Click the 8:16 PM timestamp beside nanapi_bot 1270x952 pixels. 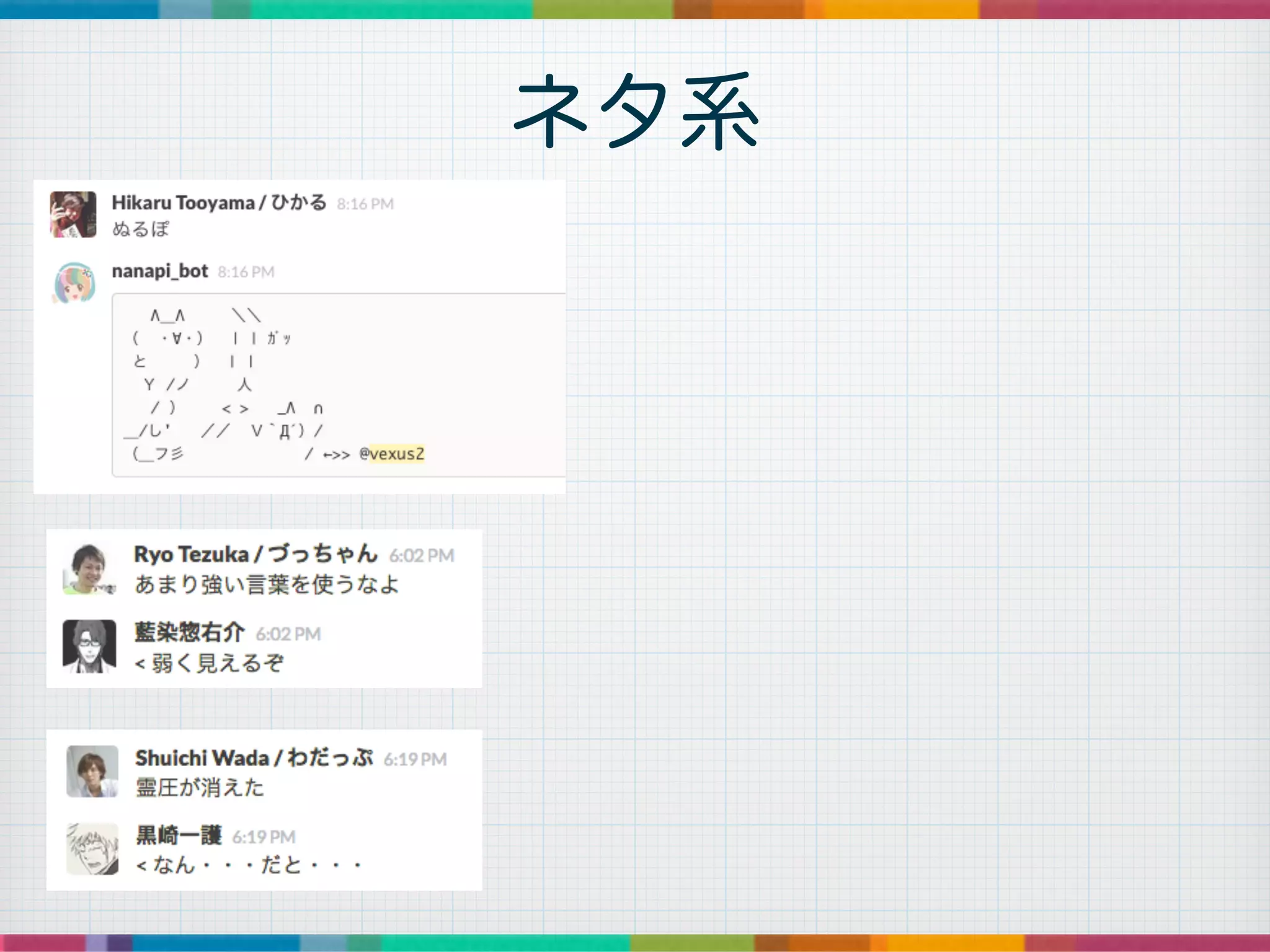coord(246,272)
